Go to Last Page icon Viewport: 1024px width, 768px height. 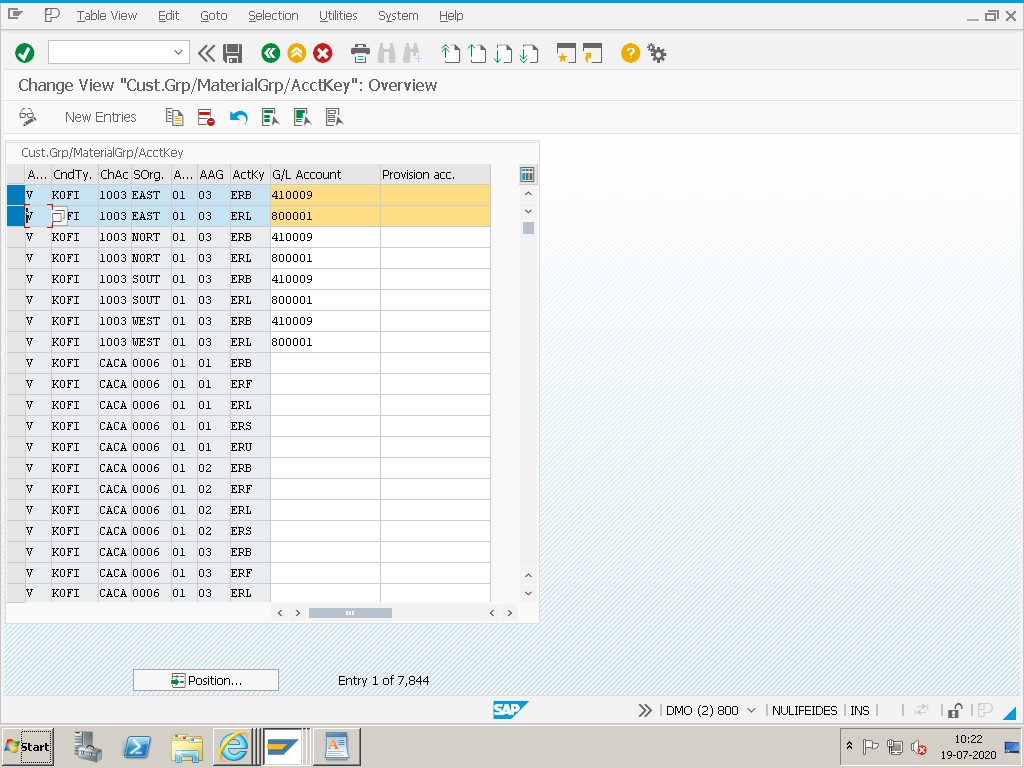(529, 54)
